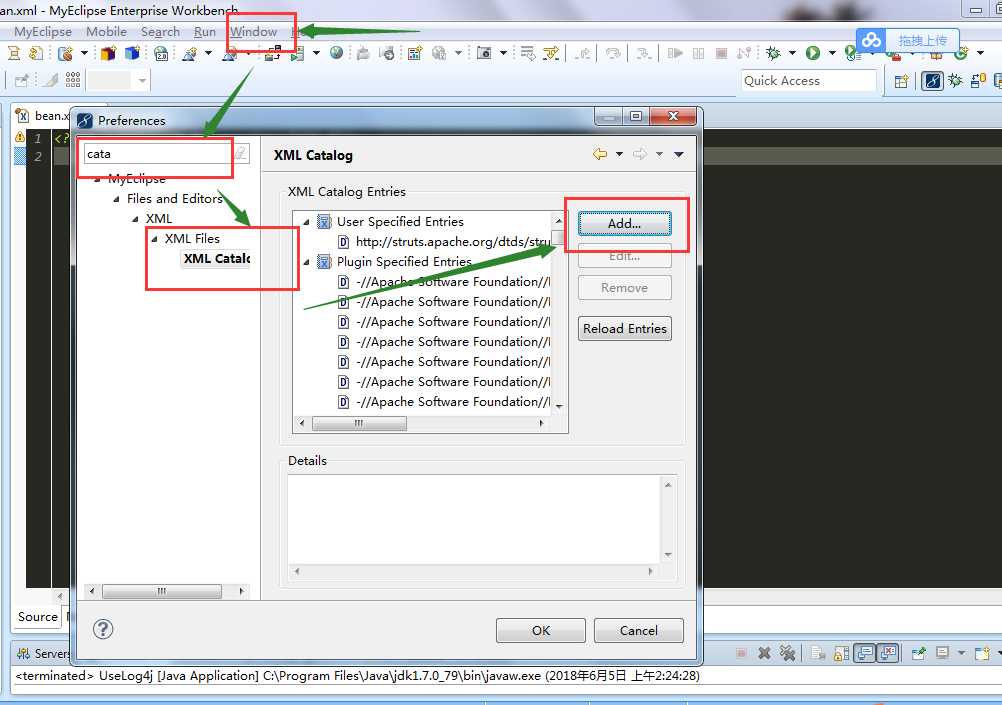The image size is (1002, 705).
Task: Switch to the Source tab of the editor
Action: coord(38,617)
